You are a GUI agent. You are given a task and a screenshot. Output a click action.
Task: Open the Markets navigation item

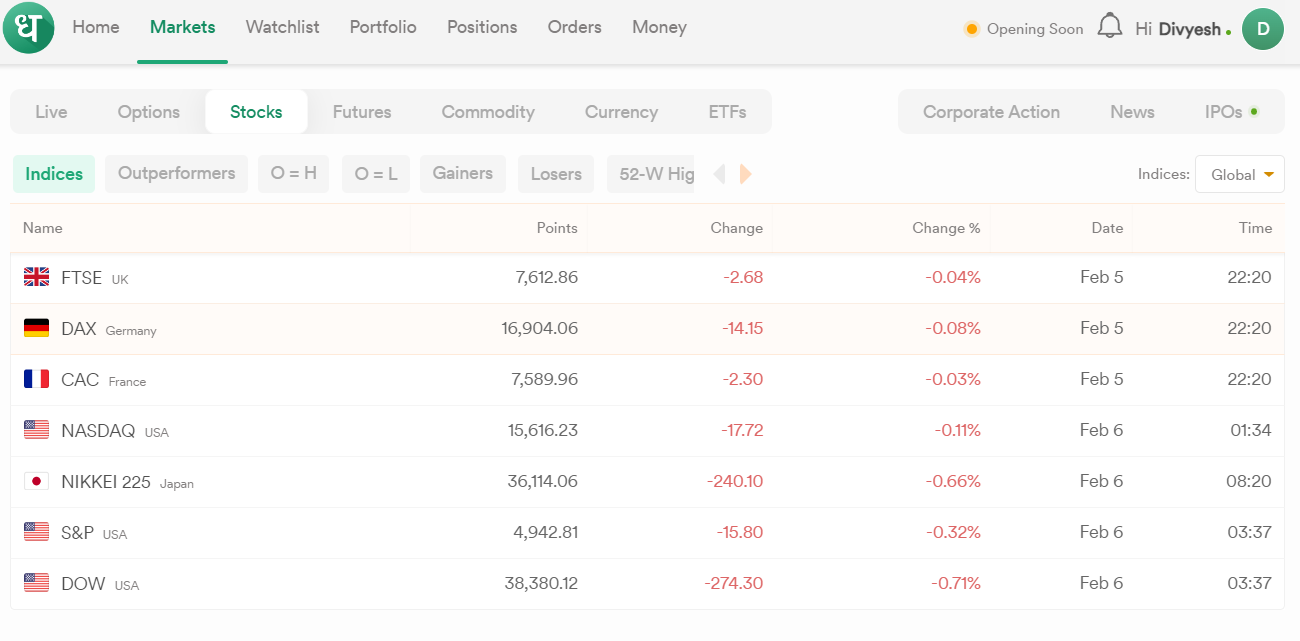pos(183,27)
